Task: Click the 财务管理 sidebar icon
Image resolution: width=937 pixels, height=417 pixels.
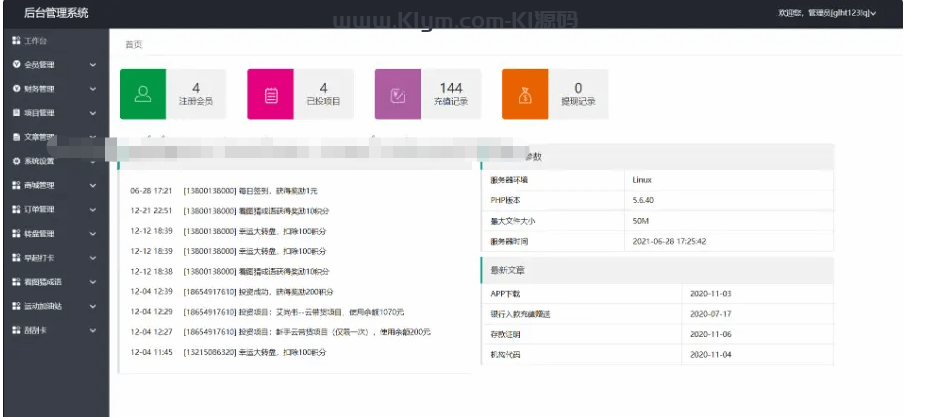Action: tap(16, 89)
